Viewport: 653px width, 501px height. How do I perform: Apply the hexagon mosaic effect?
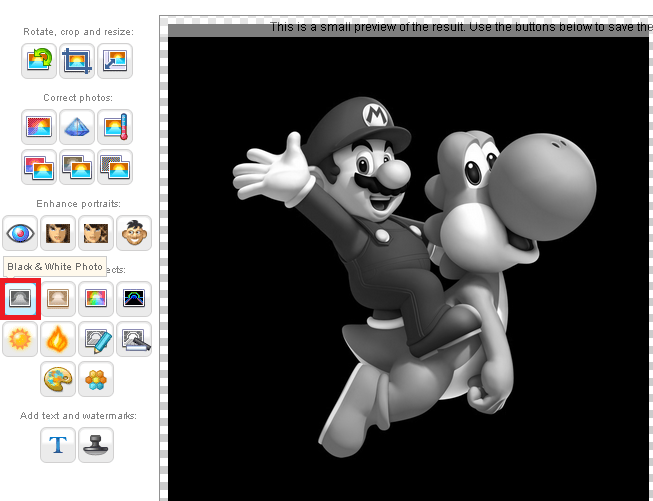(x=96, y=379)
